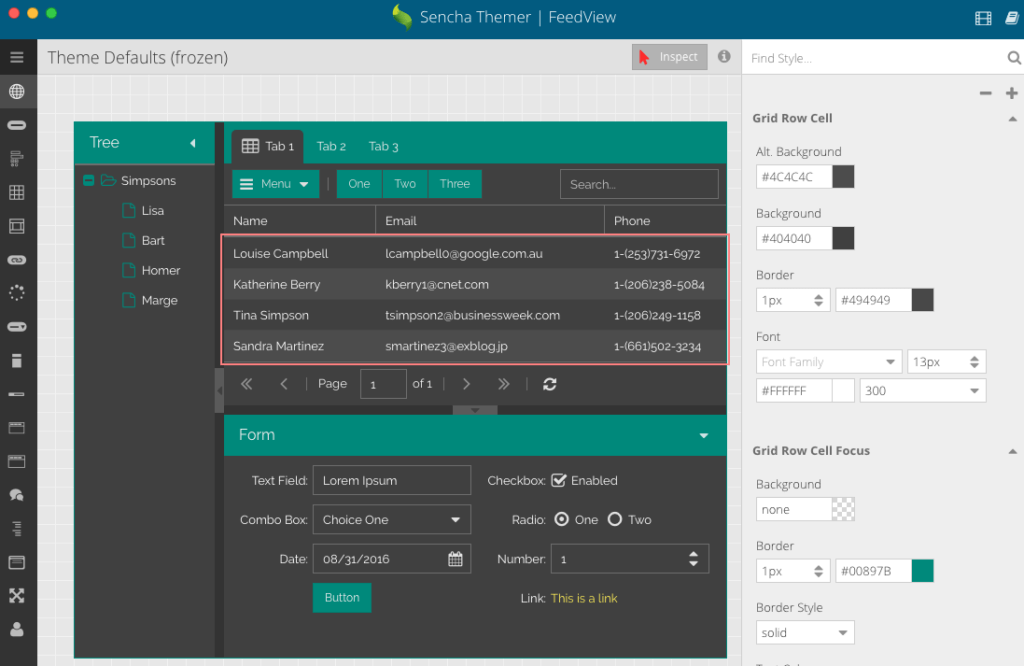1024x666 pixels.
Task: Switch to Tab 2
Action: (x=331, y=147)
